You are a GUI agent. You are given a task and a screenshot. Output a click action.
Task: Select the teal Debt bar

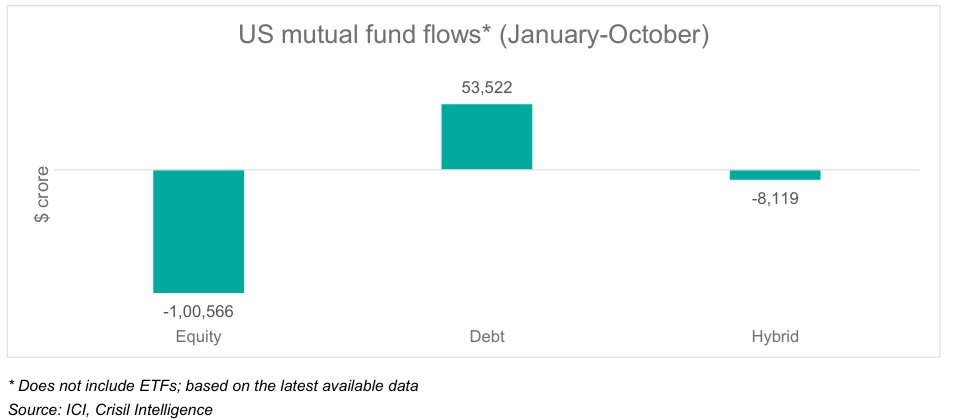point(487,137)
